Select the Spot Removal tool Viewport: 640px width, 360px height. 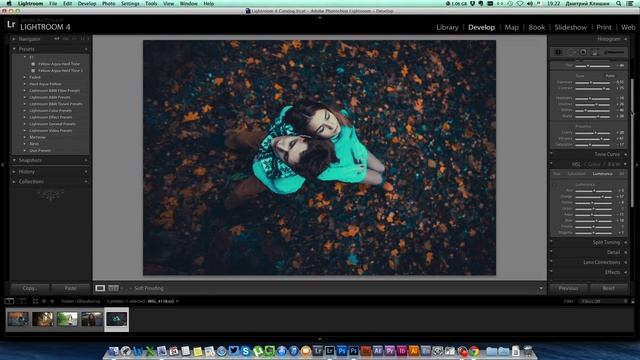click(571, 52)
